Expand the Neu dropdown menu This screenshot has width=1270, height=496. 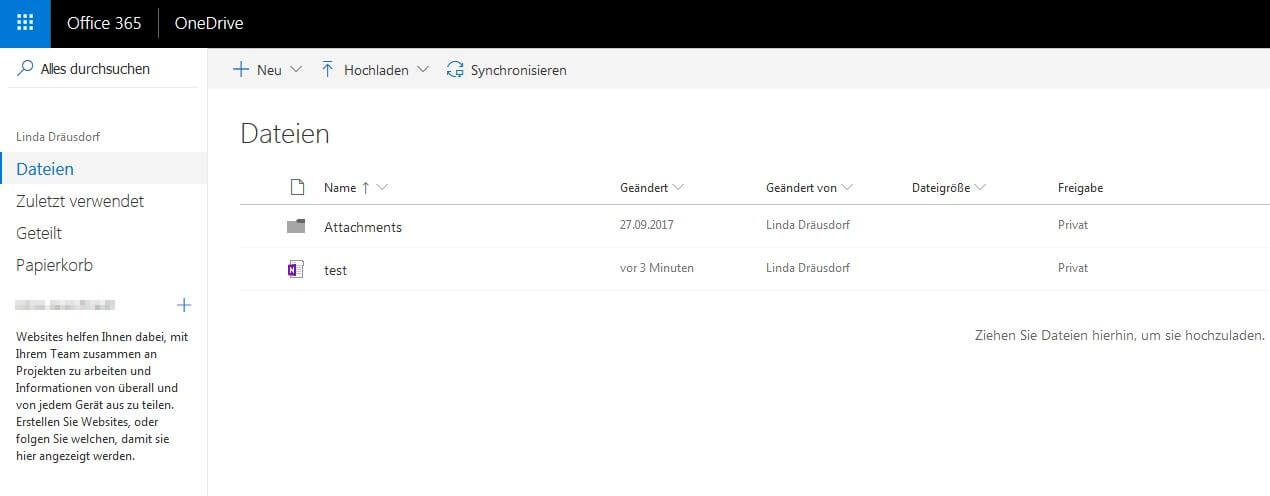click(x=295, y=70)
